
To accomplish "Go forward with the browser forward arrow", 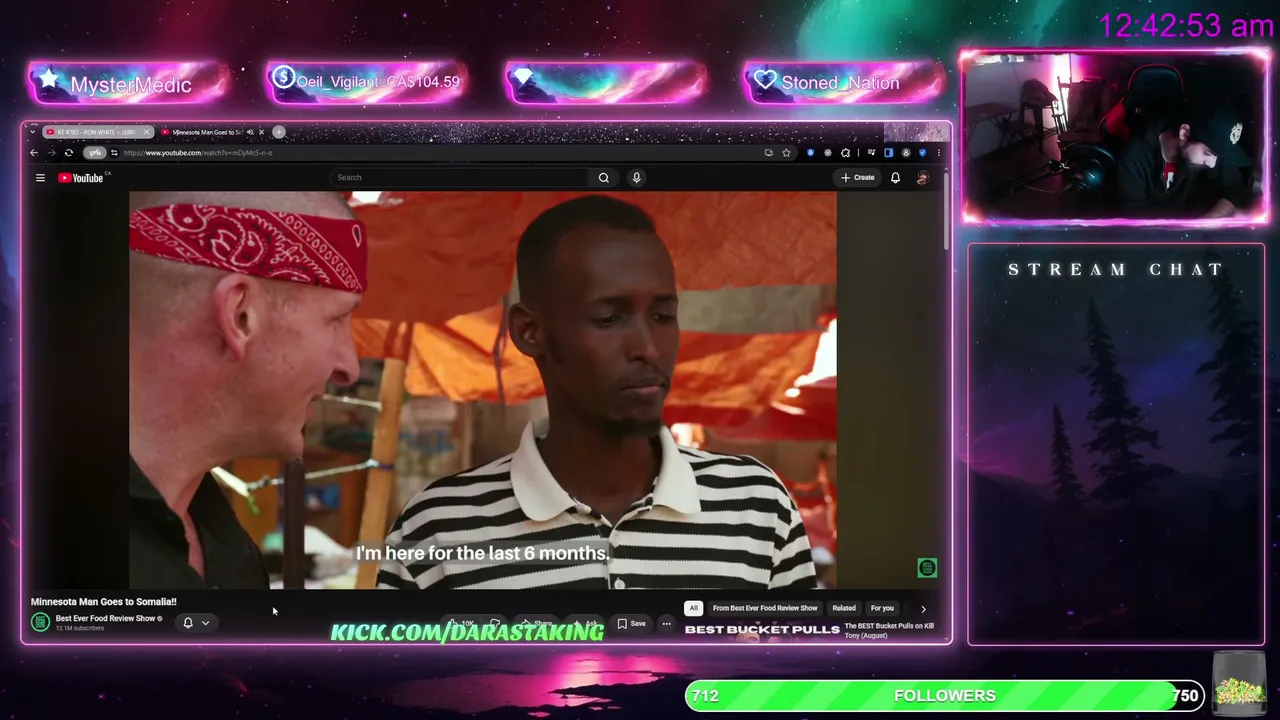I will tap(51, 153).
